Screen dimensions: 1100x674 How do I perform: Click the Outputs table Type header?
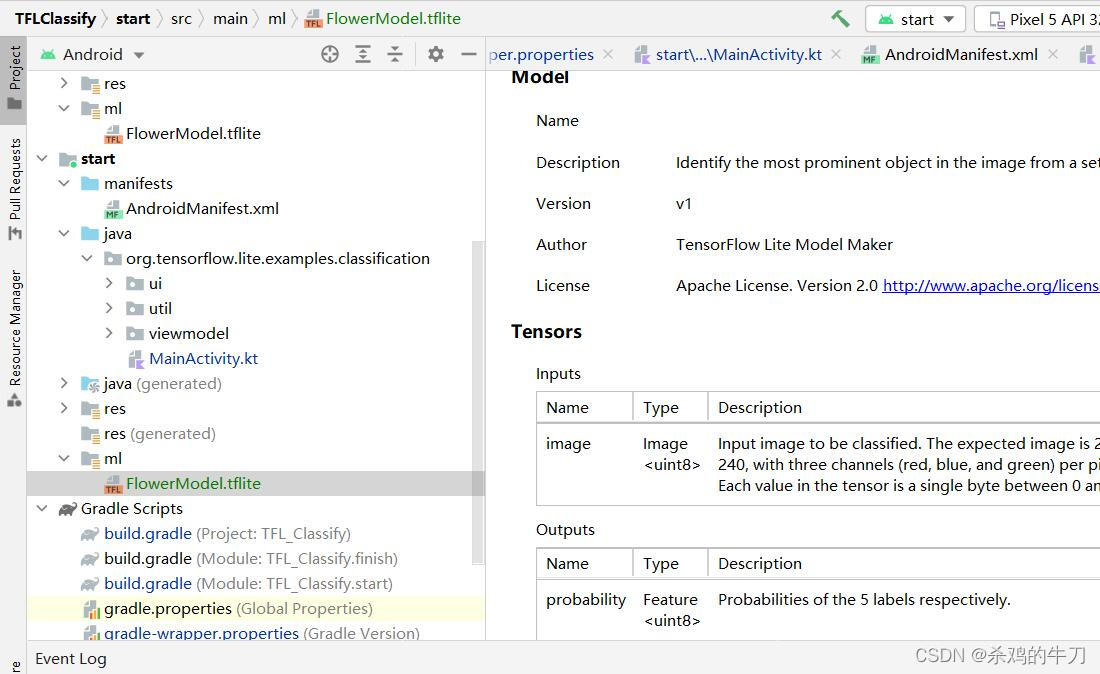[x=661, y=563]
